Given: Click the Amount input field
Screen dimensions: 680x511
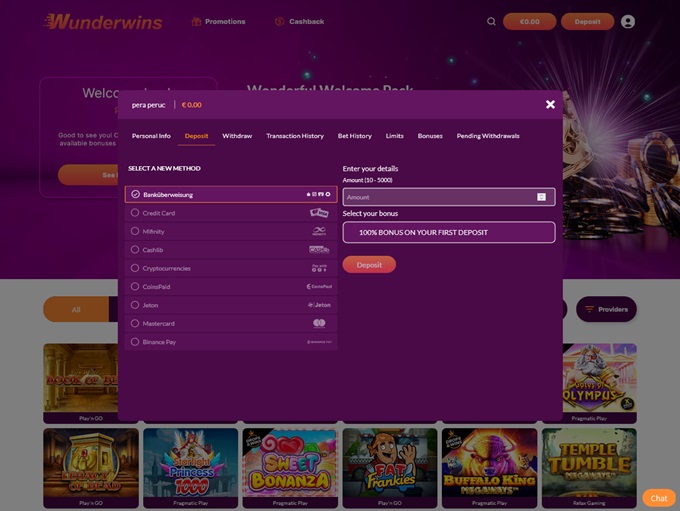Looking at the screenshot, I should click(438, 197).
